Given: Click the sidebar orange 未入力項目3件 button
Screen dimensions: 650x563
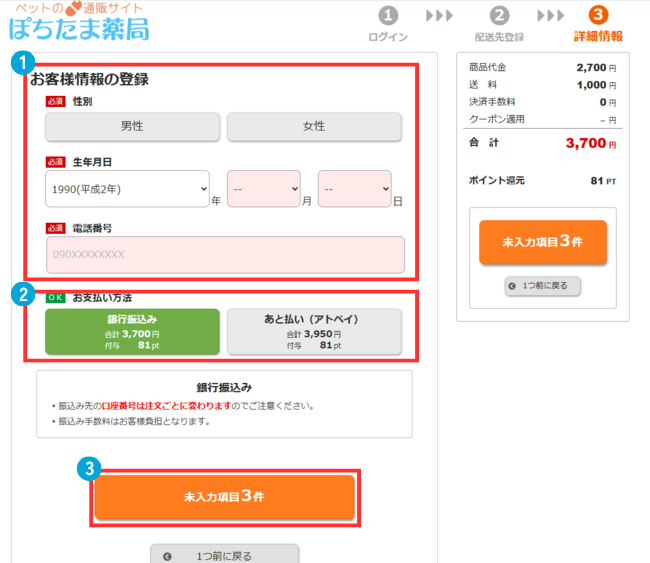Looking at the screenshot, I should [x=542, y=242].
